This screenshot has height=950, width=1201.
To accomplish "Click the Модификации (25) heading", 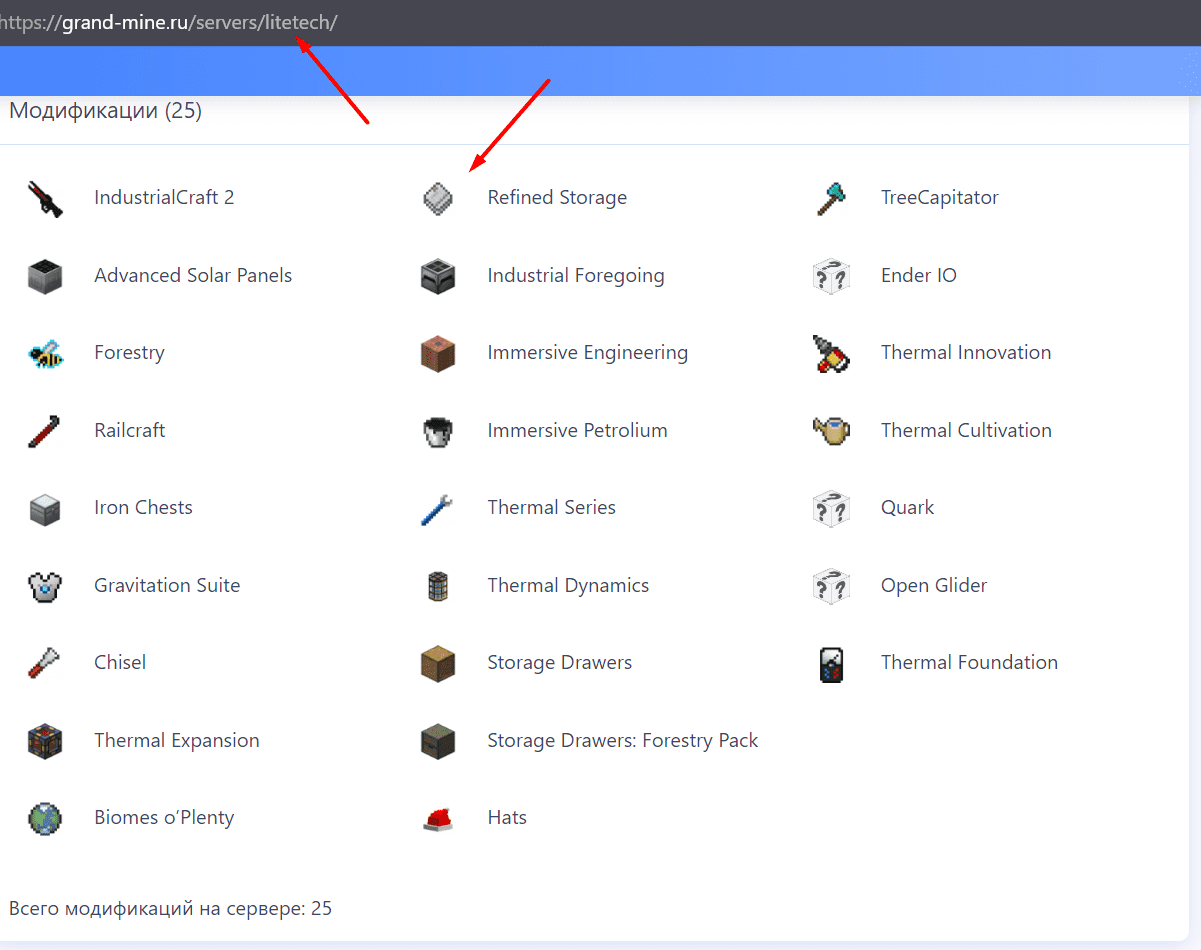I will click(x=105, y=111).
